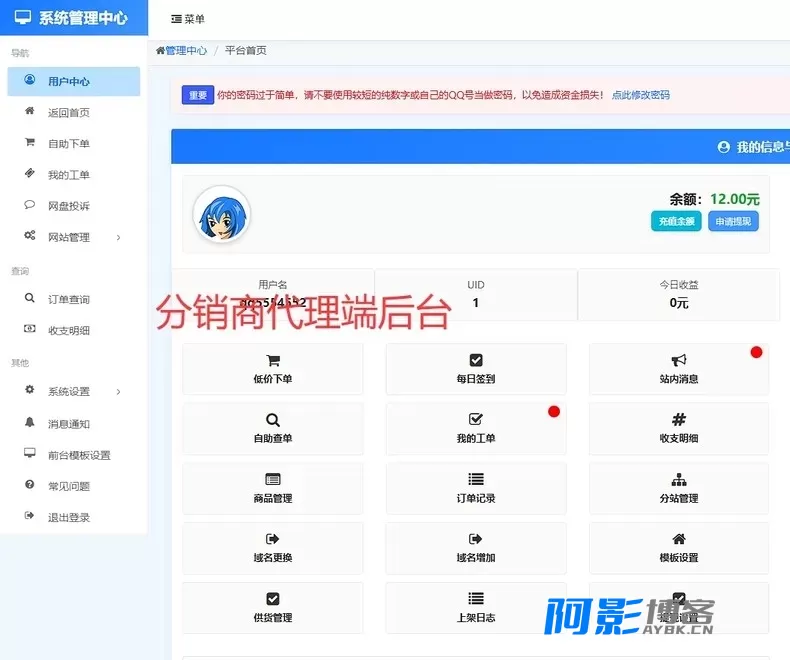
Task: Open 订单记录 list tile
Action: (x=476, y=488)
